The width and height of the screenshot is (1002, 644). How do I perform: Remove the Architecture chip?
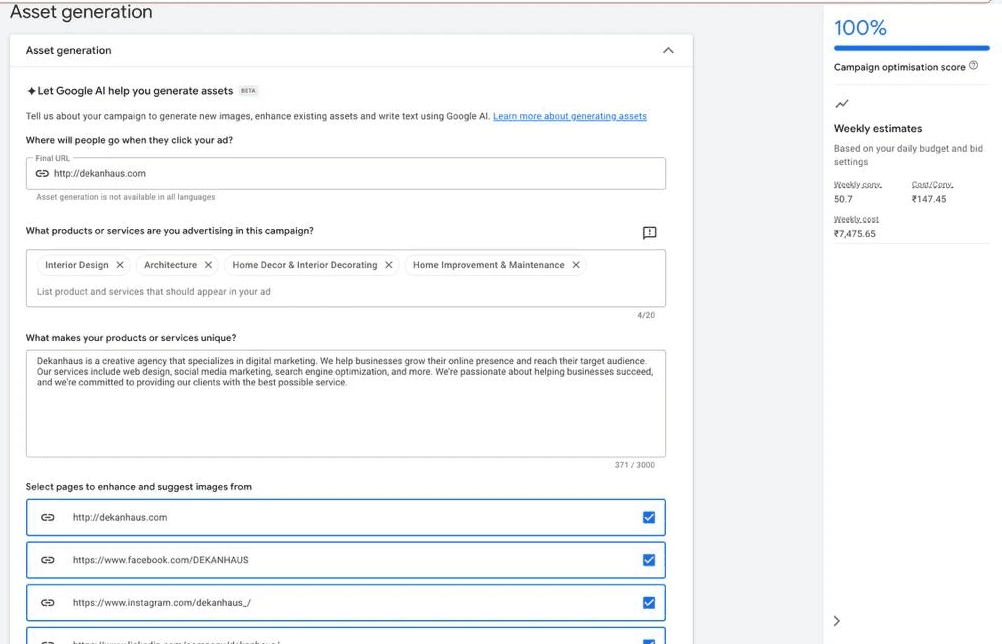tap(208, 264)
